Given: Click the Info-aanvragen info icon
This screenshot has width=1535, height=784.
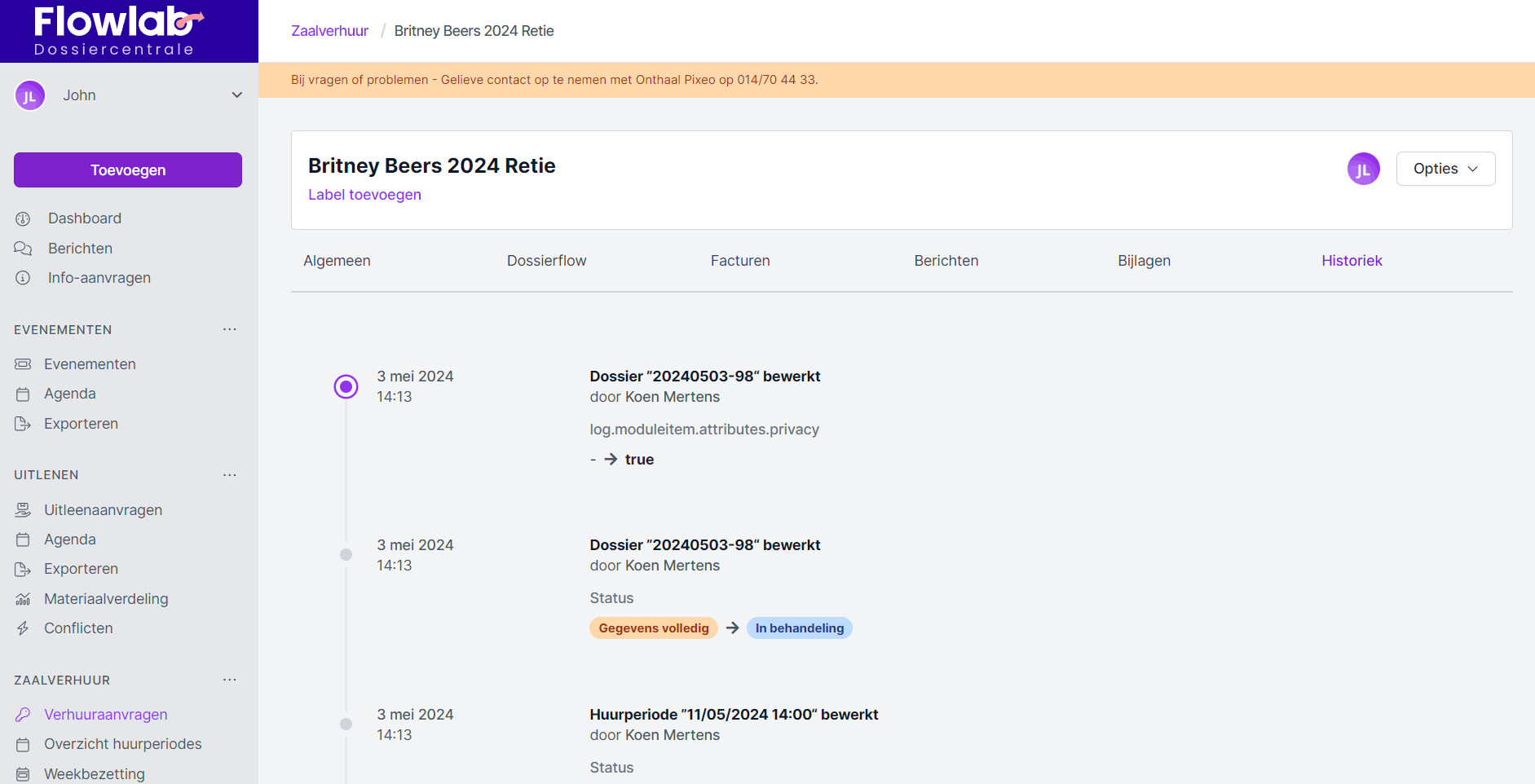Looking at the screenshot, I should point(23,278).
